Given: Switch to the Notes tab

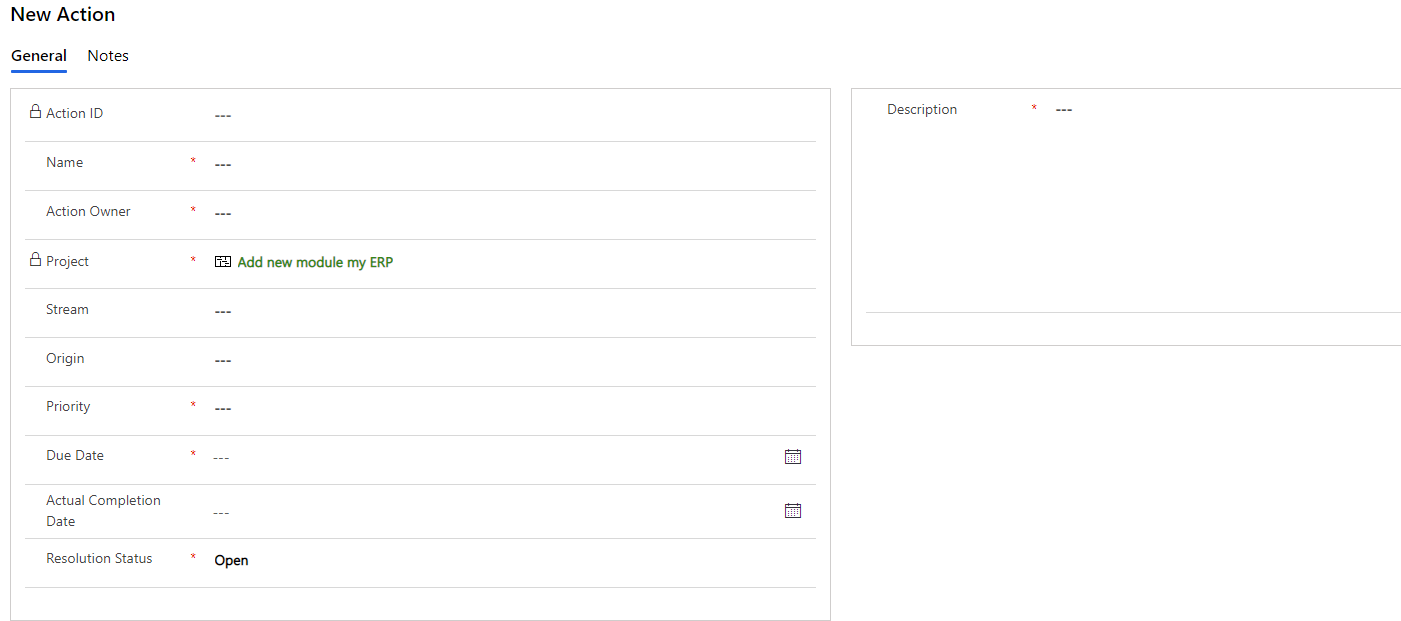Looking at the screenshot, I should tap(107, 55).
